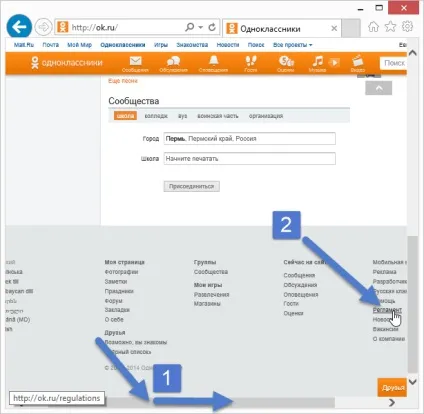The height and width of the screenshot is (414, 424).
Task: Click the Одноклассники logo in orange bar
Action: [x=66, y=63]
